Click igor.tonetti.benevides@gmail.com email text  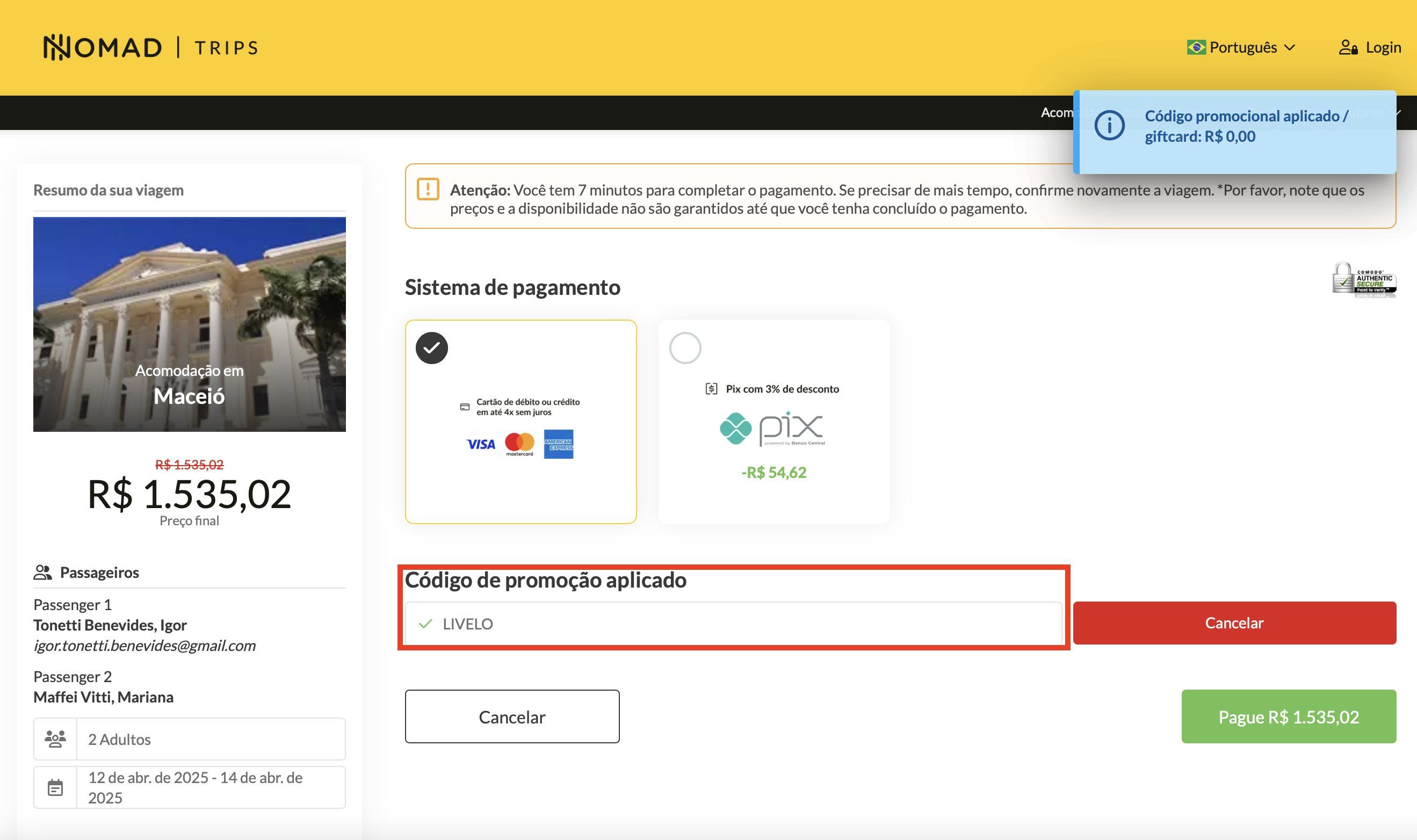144,645
